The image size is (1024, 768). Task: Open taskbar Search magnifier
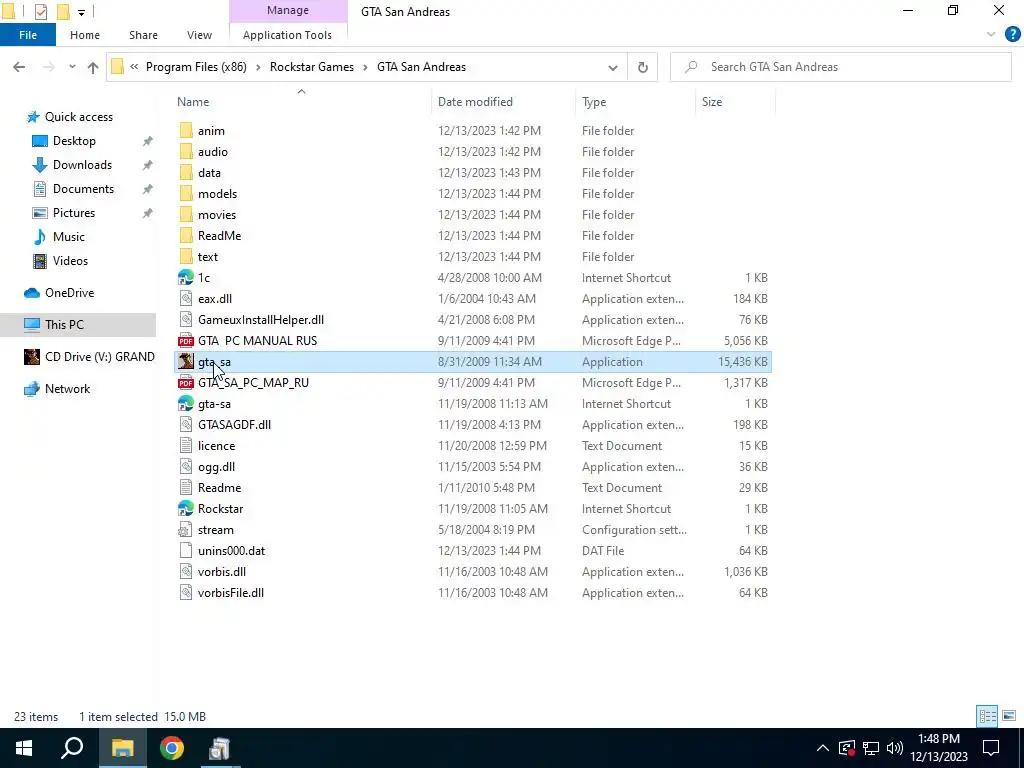[72, 748]
